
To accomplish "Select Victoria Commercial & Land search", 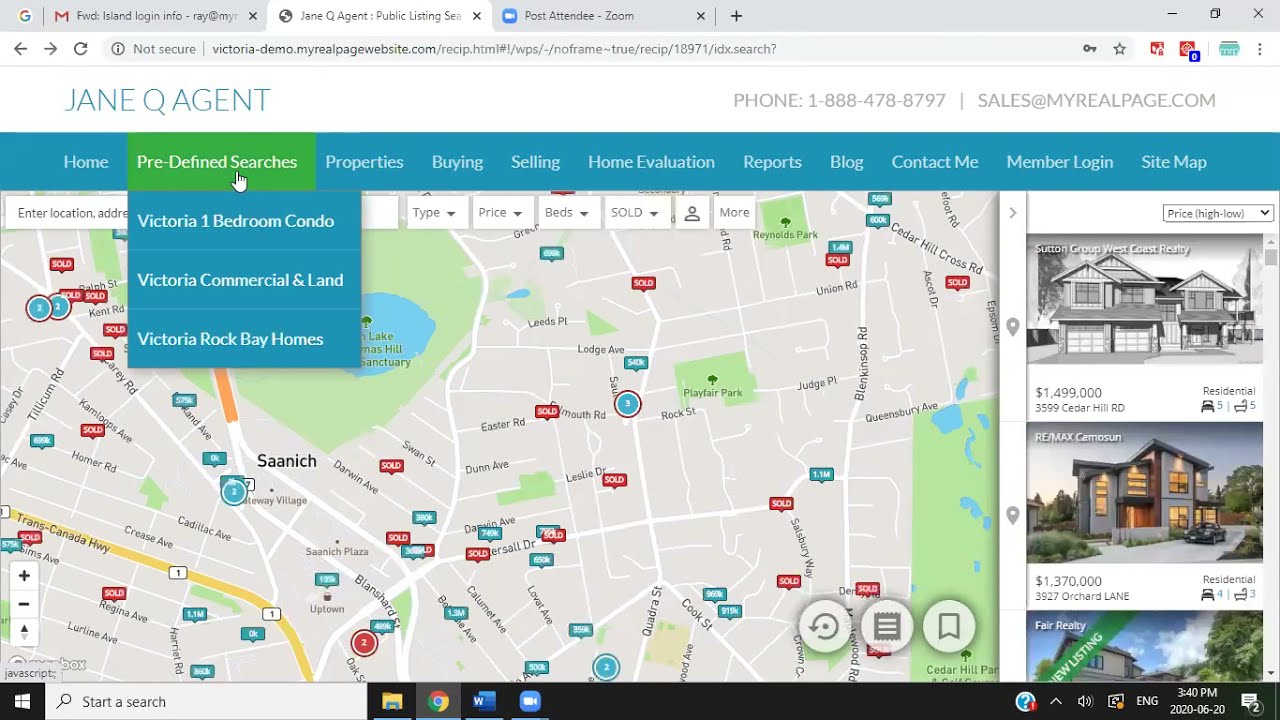I will [240, 280].
